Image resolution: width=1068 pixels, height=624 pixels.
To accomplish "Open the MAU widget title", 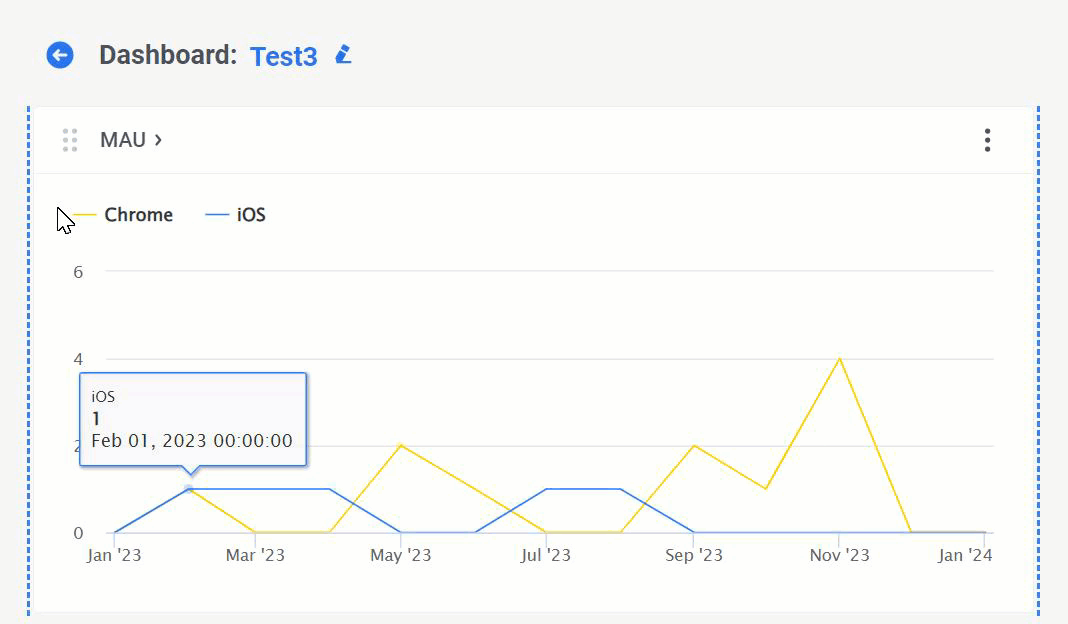I will point(123,140).
